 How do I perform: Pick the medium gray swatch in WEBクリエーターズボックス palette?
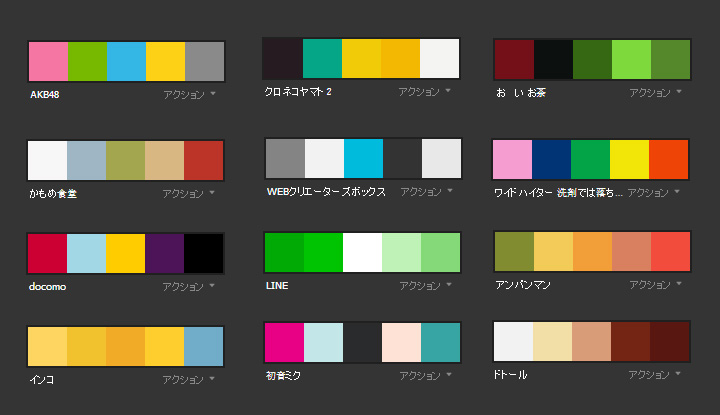point(285,158)
